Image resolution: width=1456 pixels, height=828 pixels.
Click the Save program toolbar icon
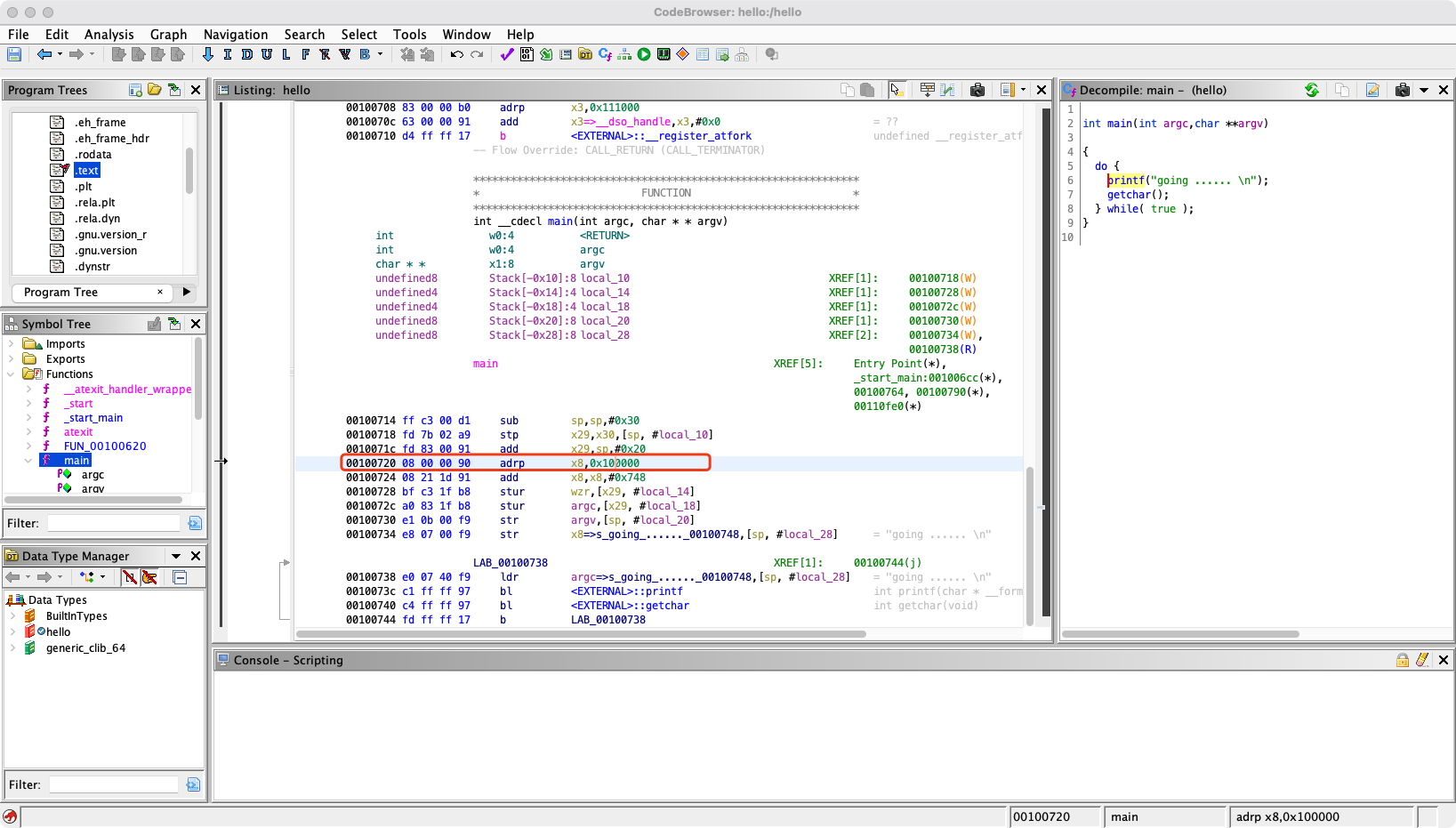pos(14,54)
